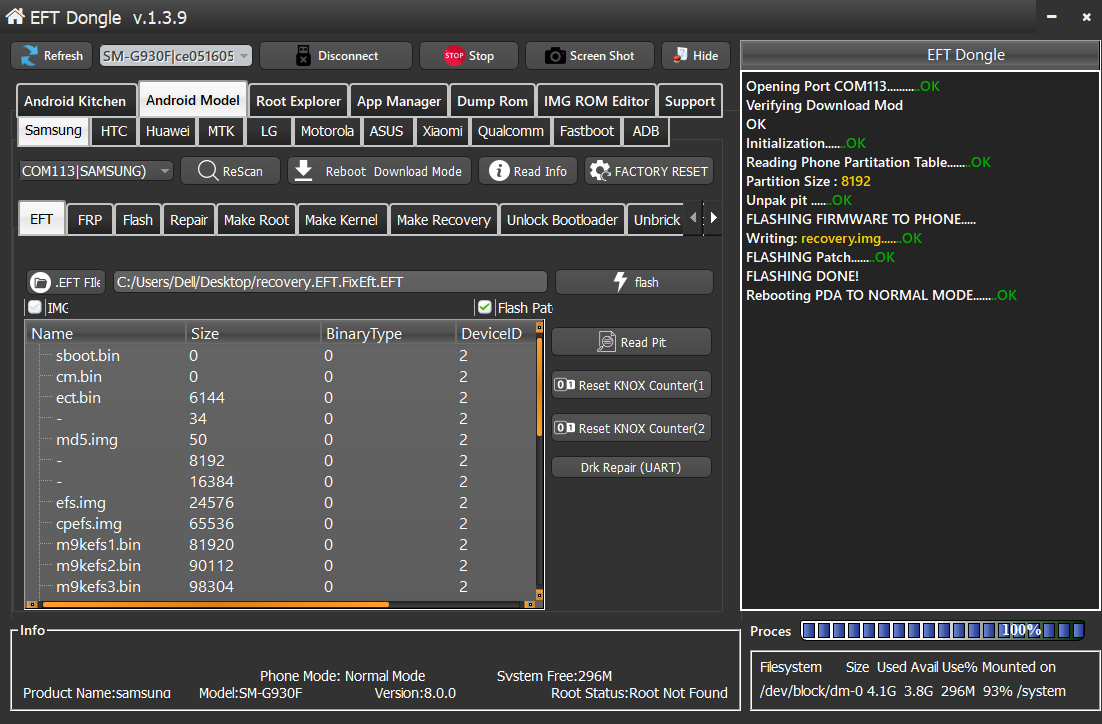Click the Disconnect USB icon

[x=303, y=56]
